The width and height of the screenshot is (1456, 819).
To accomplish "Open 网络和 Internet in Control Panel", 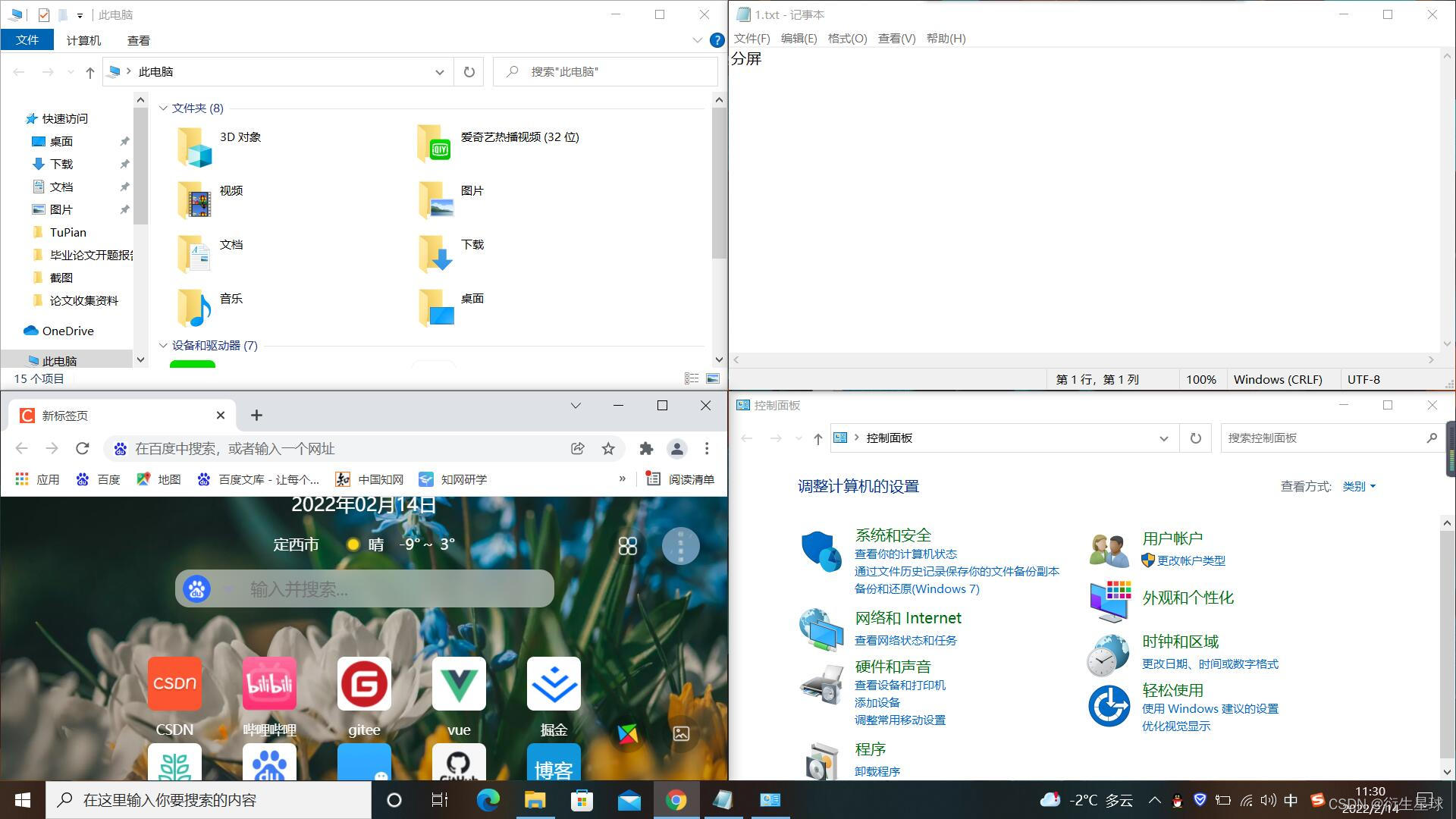I will [x=908, y=617].
